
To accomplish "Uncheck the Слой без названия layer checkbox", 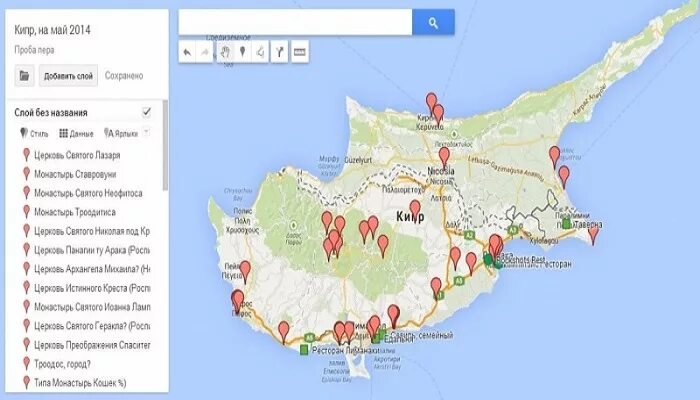I will click(146, 112).
